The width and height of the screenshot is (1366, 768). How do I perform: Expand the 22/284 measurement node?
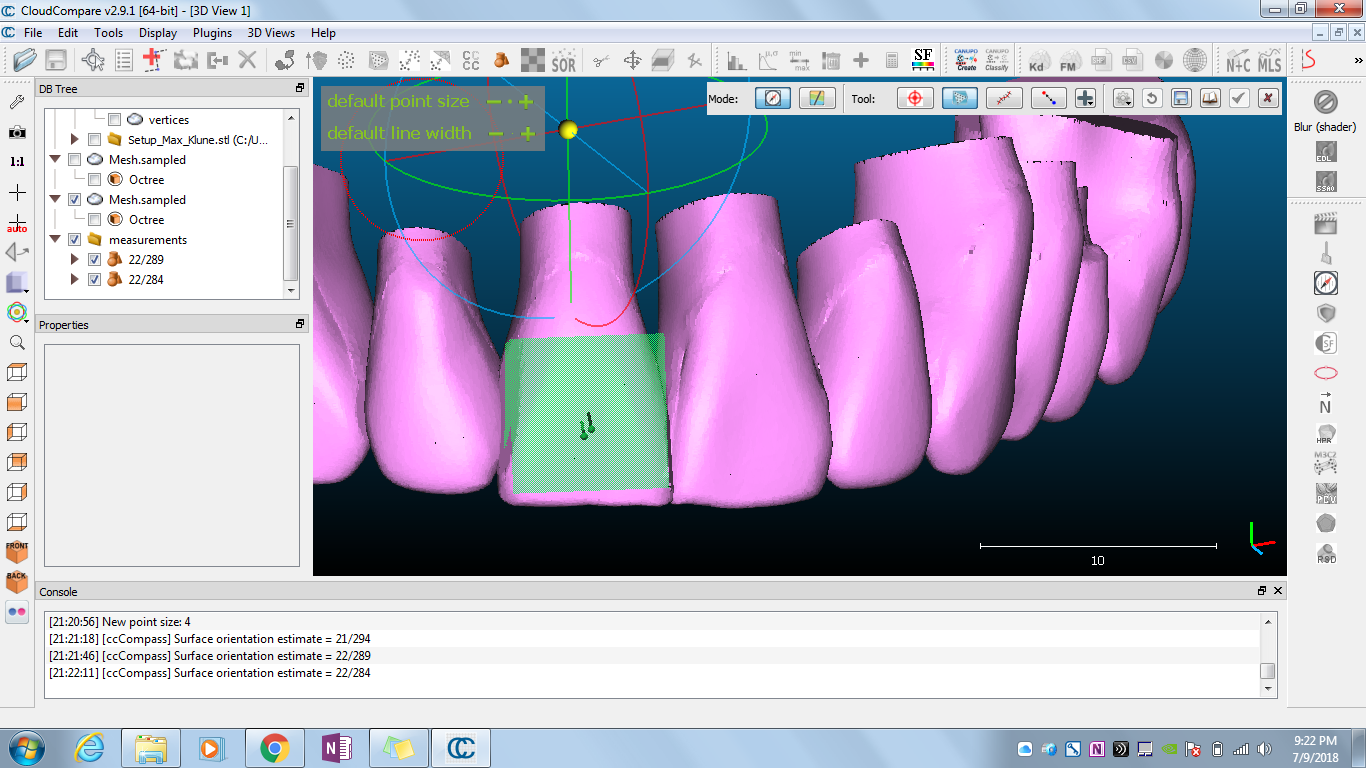[x=75, y=280]
